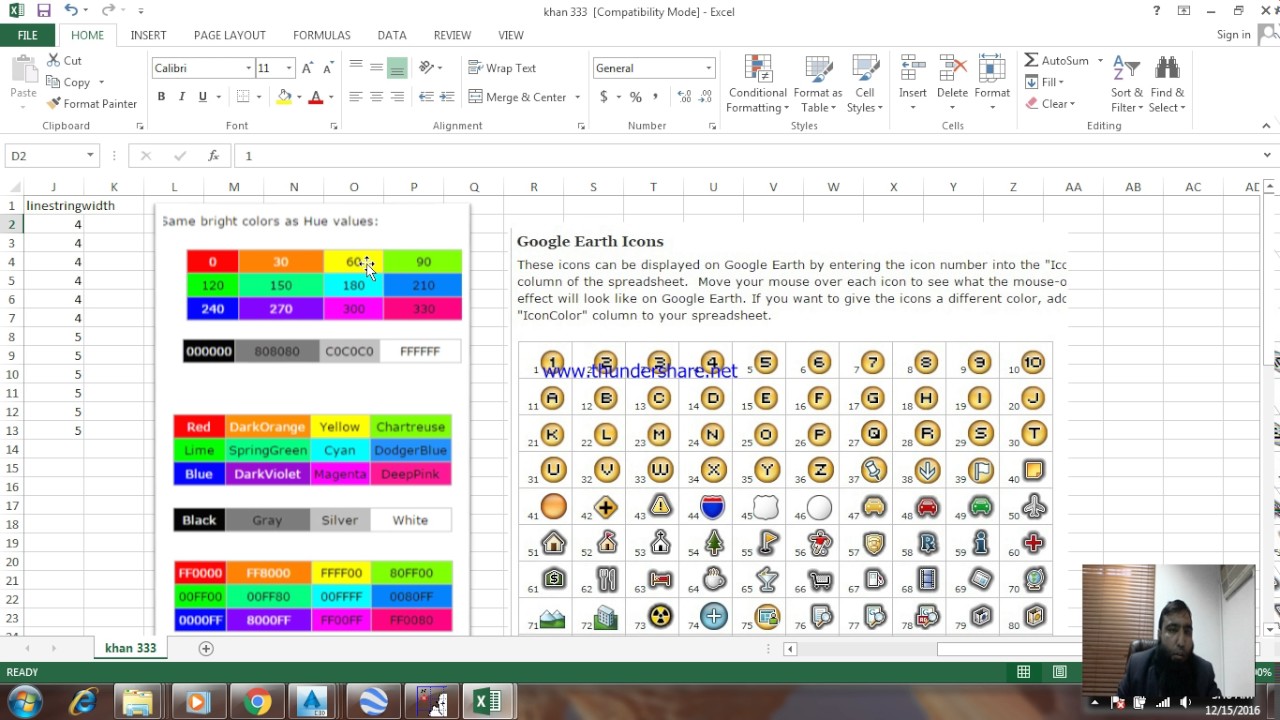1280x720 pixels.
Task: Click the Clear button in Editing group
Action: (x=1052, y=103)
